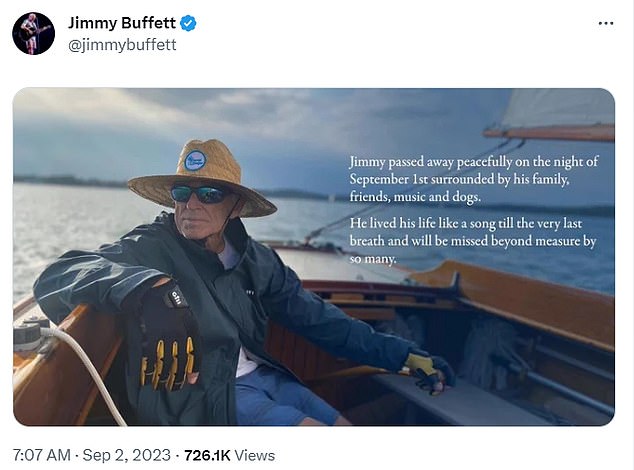
Task: Click the wooden boat bench in the photo
Action: [x=480, y=400]
